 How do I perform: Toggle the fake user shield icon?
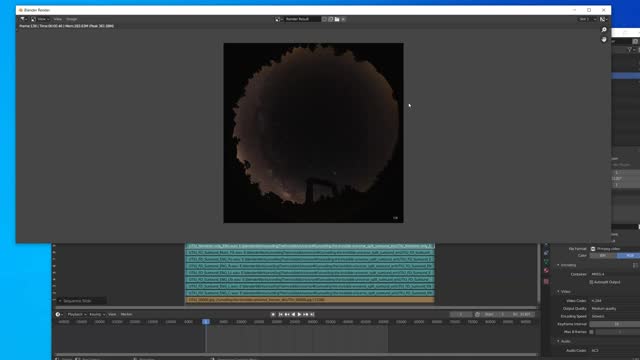(324, 19)
